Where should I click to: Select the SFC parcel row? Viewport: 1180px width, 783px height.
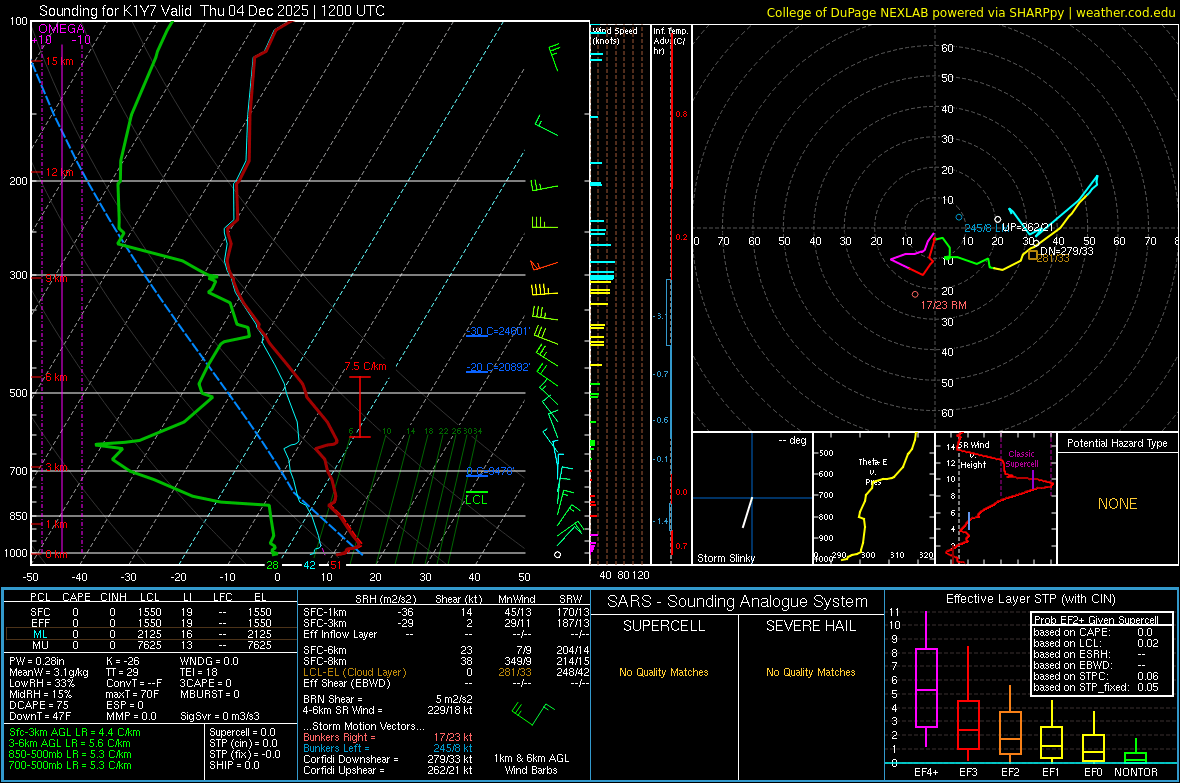pyautogui.click(x=151, y=613)
